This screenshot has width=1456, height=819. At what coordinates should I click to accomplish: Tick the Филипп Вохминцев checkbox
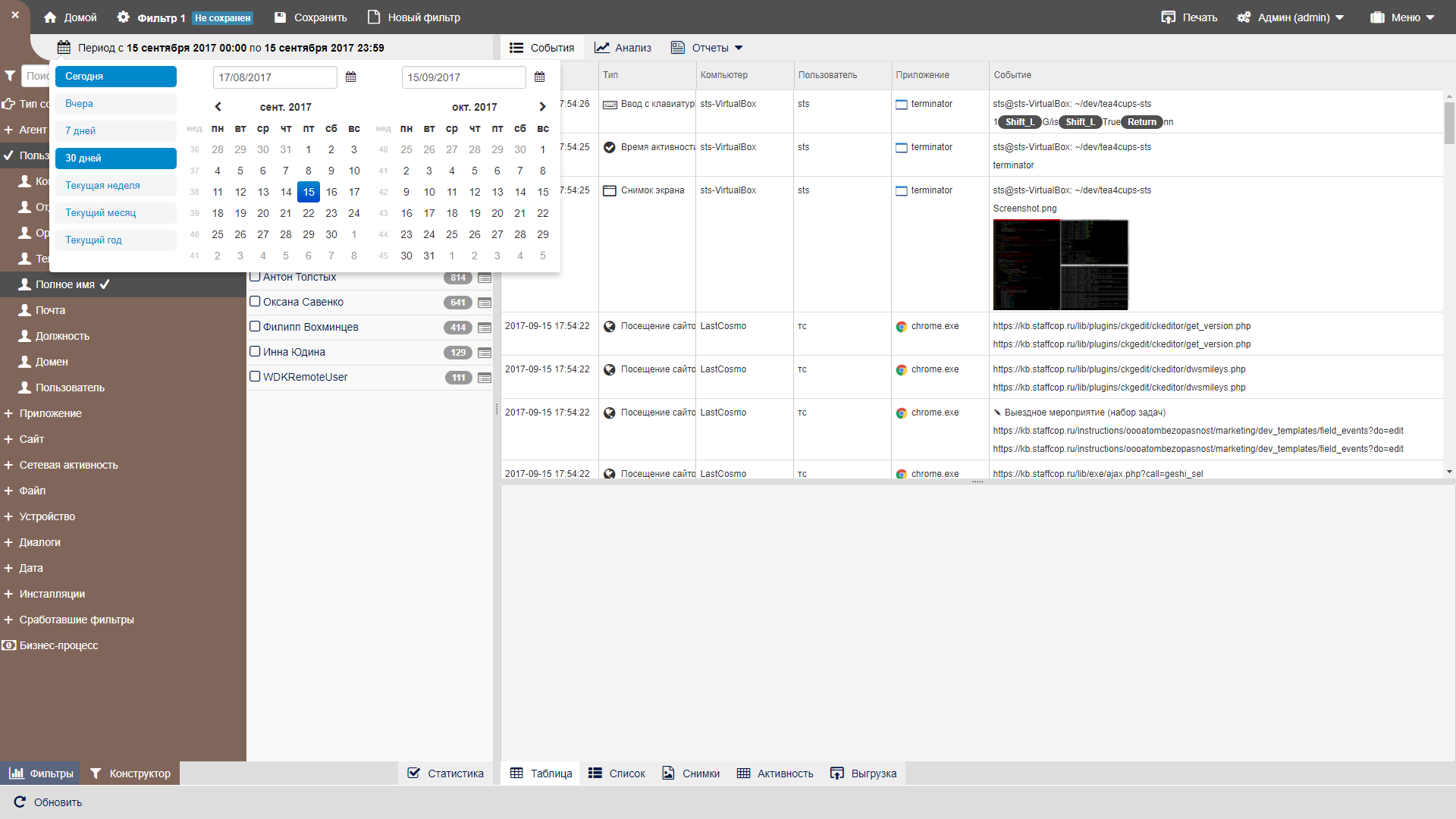(256, 327)
